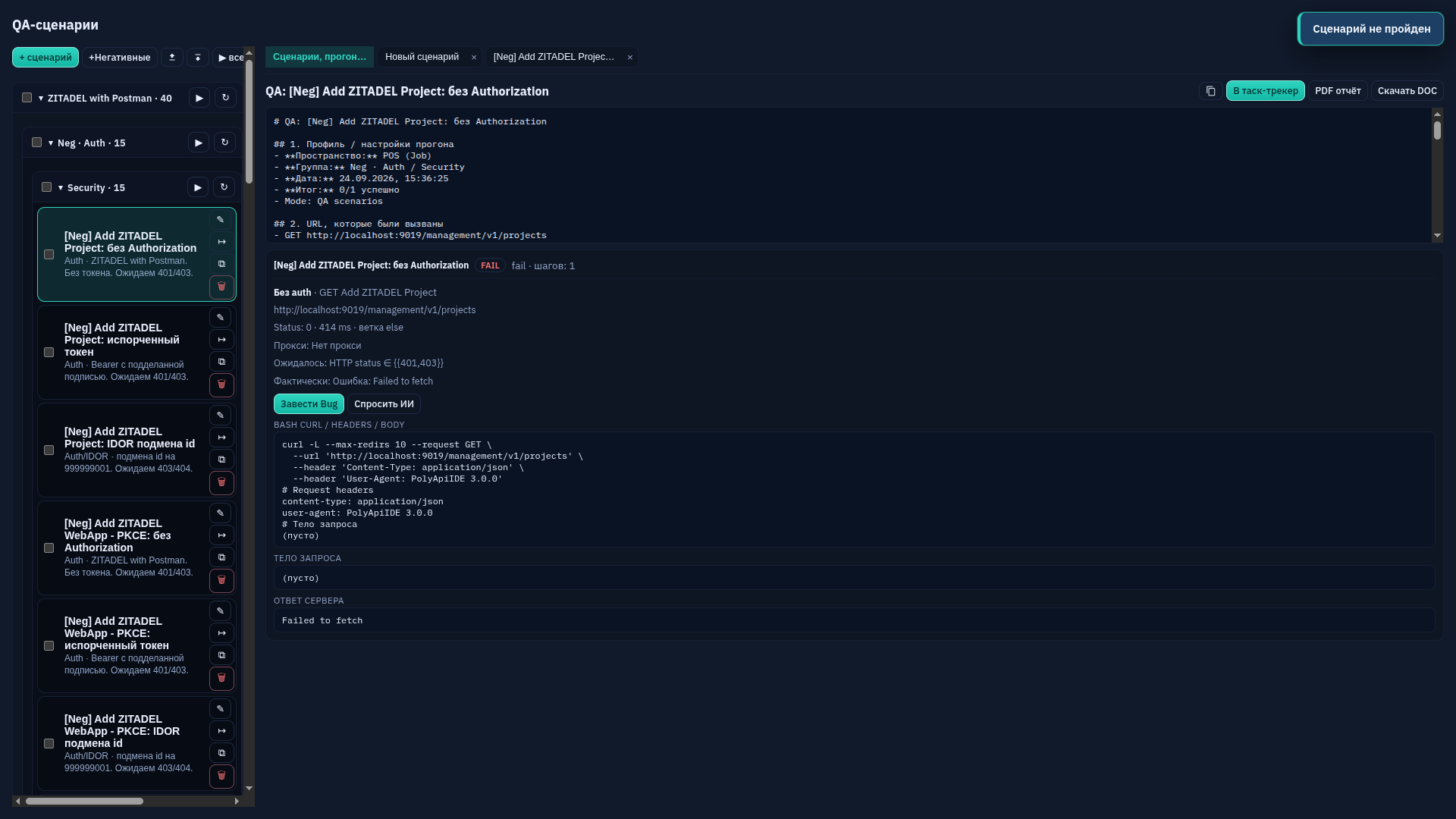
Task: Collapse the Security · 15 tree node
Action: pos(61,188)
